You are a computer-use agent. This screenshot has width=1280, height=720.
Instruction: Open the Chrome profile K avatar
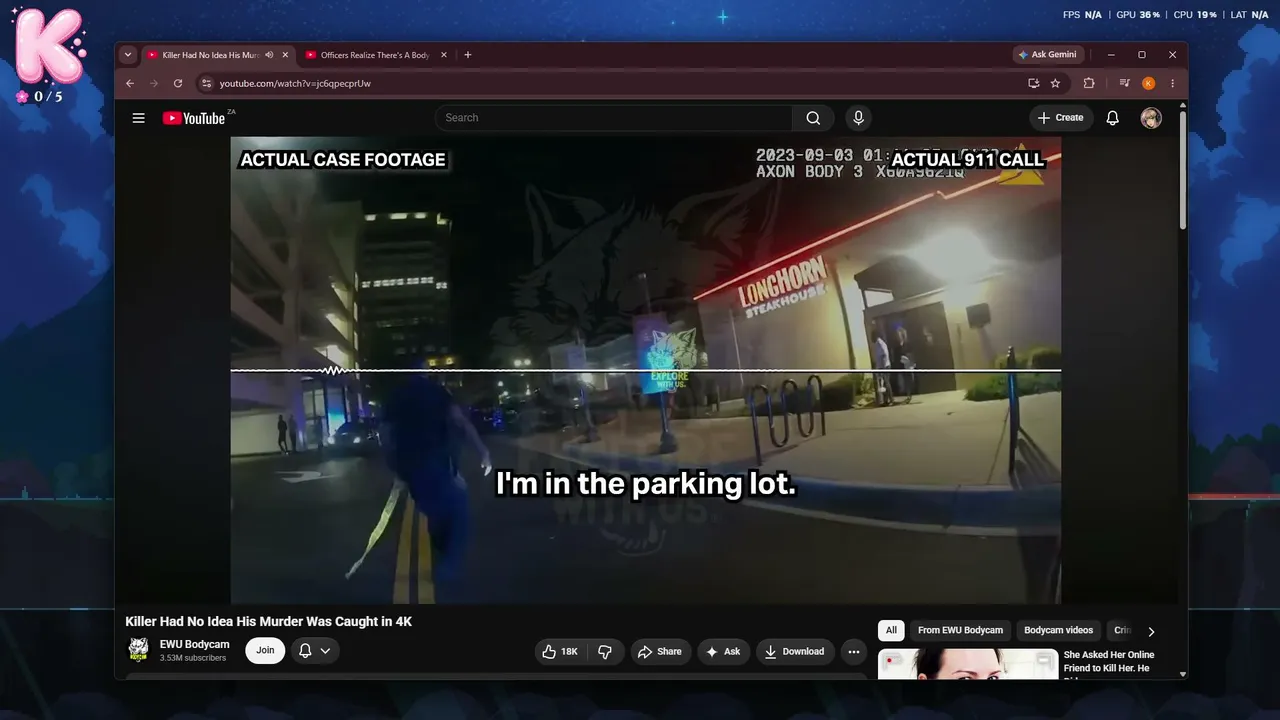pos(1148,84)
